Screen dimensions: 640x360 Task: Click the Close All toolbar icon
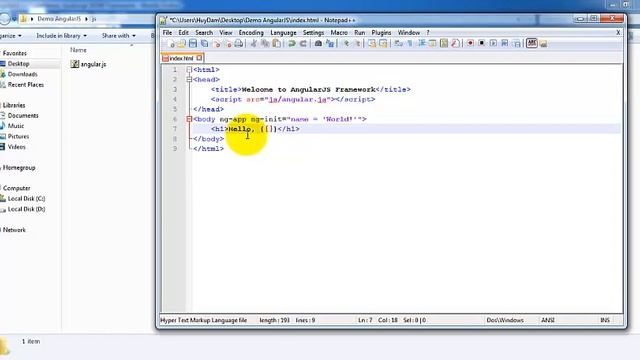(229, 43)
